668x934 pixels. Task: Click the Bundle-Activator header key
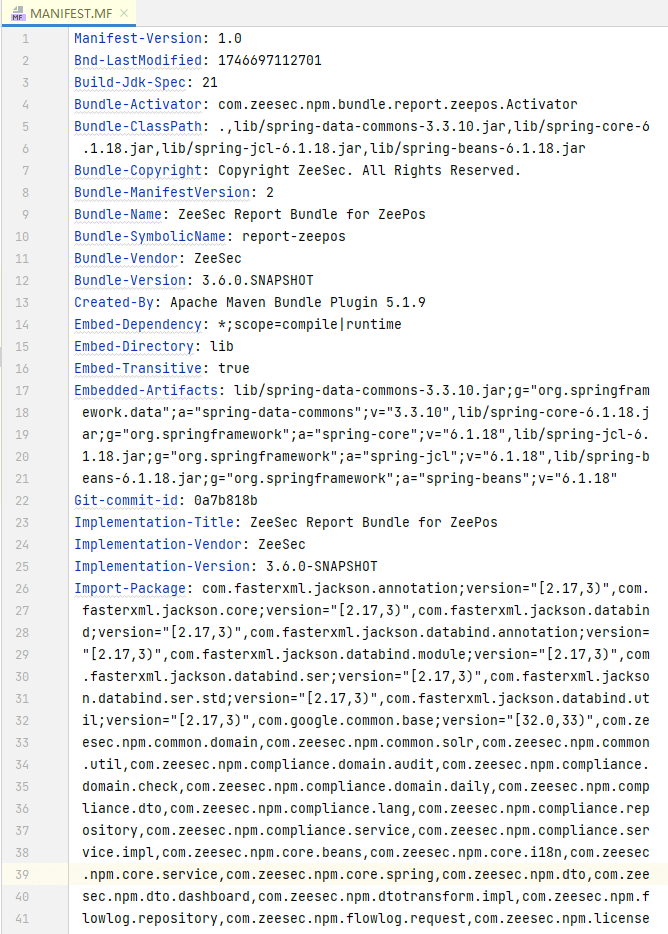[136, 104]
